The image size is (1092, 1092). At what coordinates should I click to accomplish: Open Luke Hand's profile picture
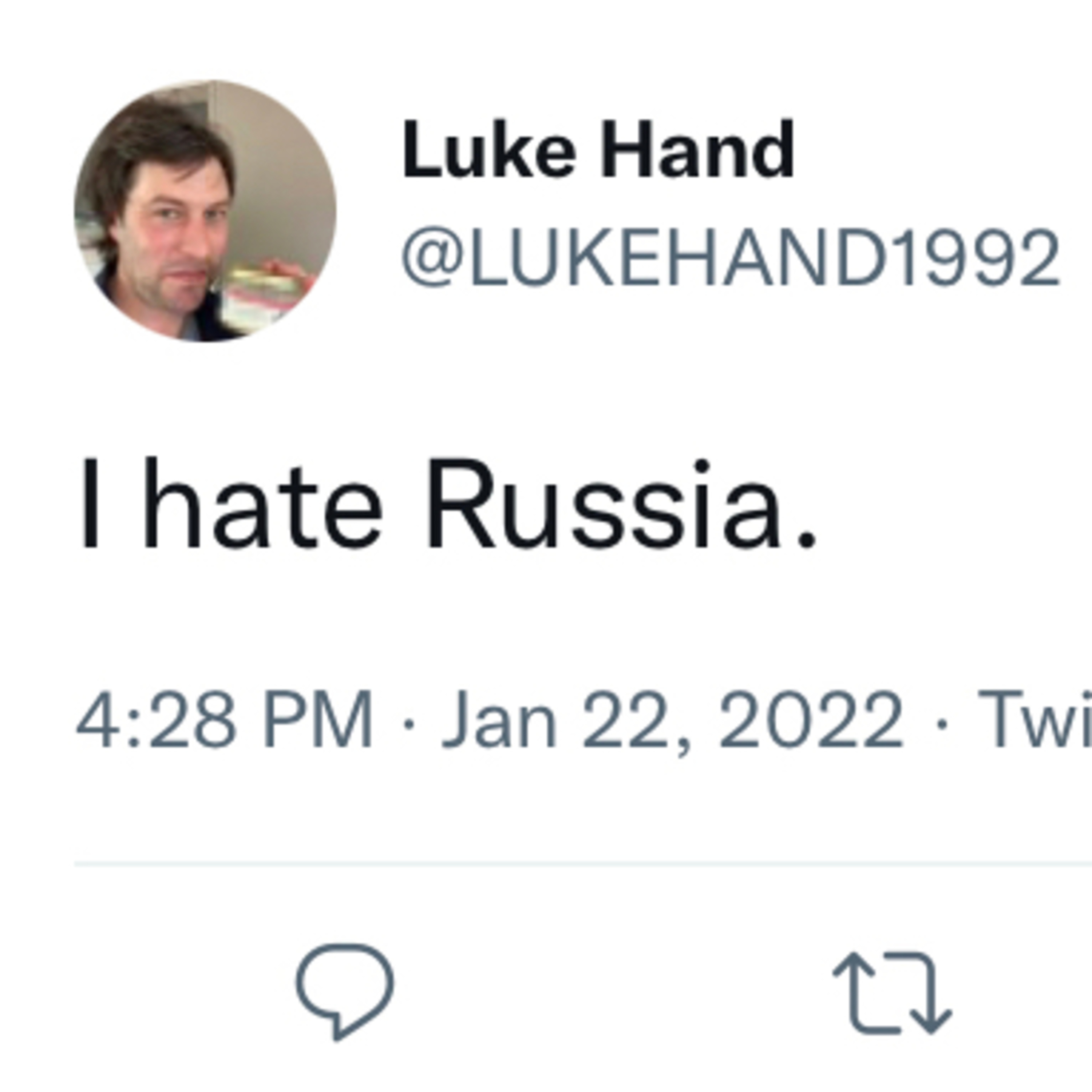(205, 211)
